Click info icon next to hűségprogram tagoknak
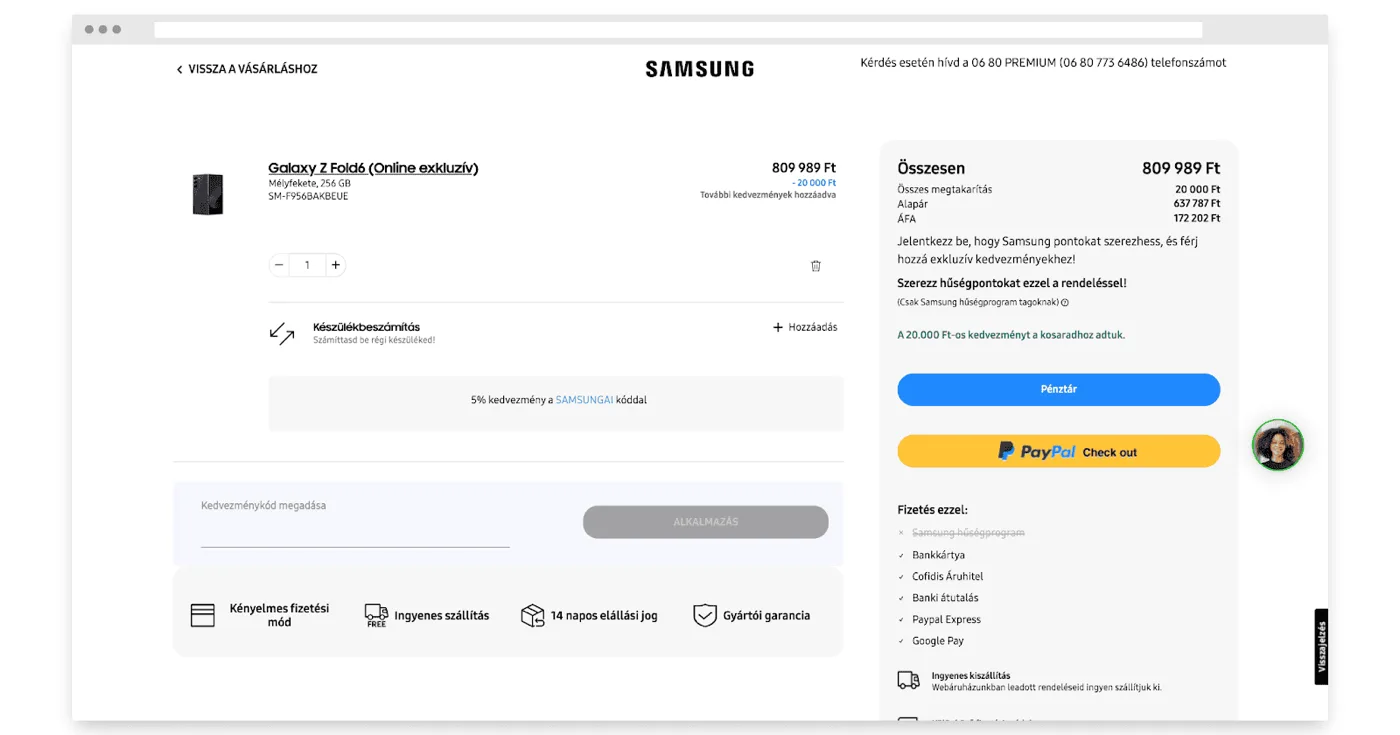The image size is (1400, 735). coord(1065,302)
